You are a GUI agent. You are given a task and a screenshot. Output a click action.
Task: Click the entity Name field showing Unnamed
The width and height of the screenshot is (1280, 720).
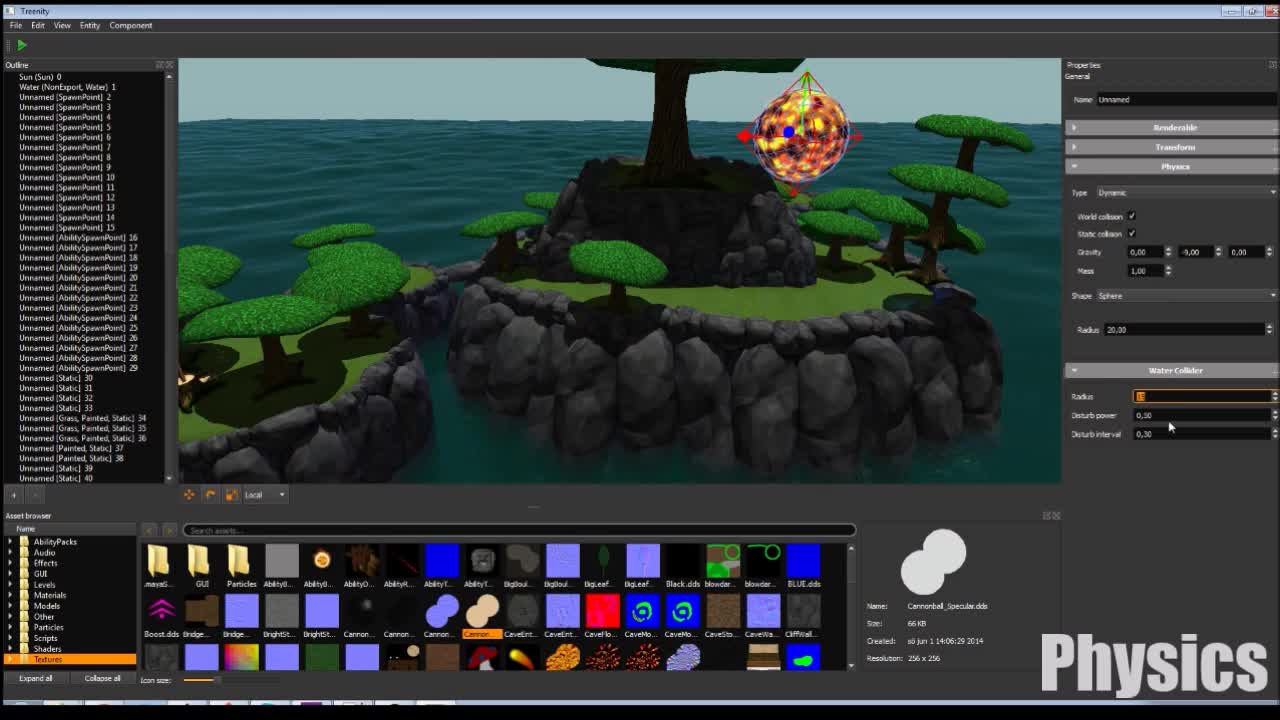point(1186,99)
